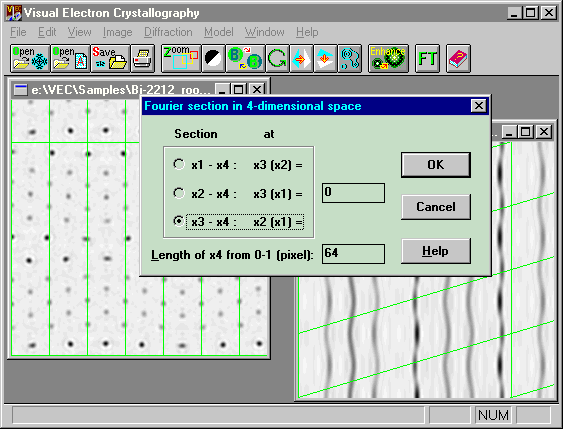Click the x4 length field showing 64
This screenshot has width=563, height=429.
(353, 253)
